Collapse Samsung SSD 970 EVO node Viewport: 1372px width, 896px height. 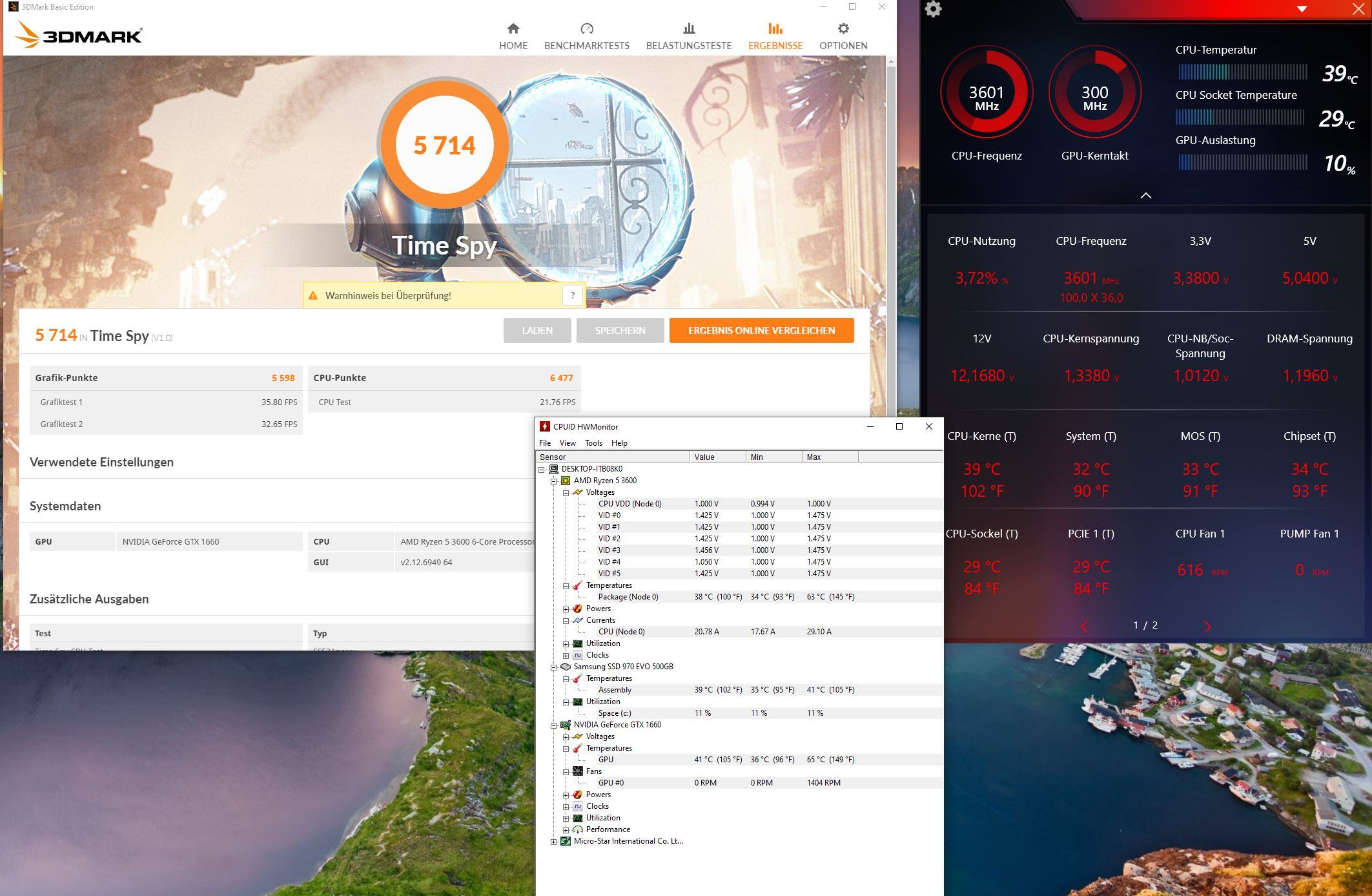click(553, 667)
